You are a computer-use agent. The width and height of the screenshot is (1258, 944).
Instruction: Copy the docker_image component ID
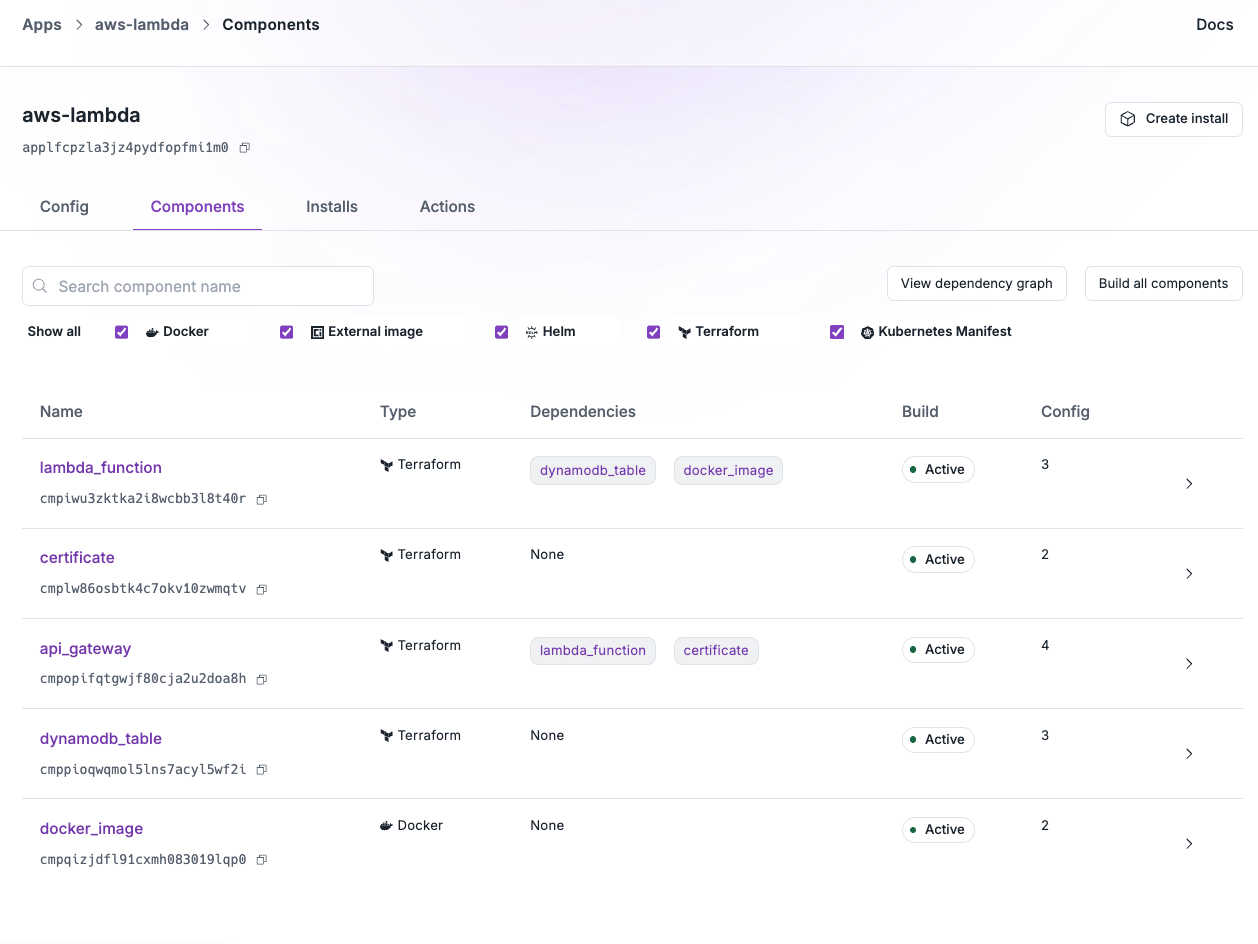261,860
